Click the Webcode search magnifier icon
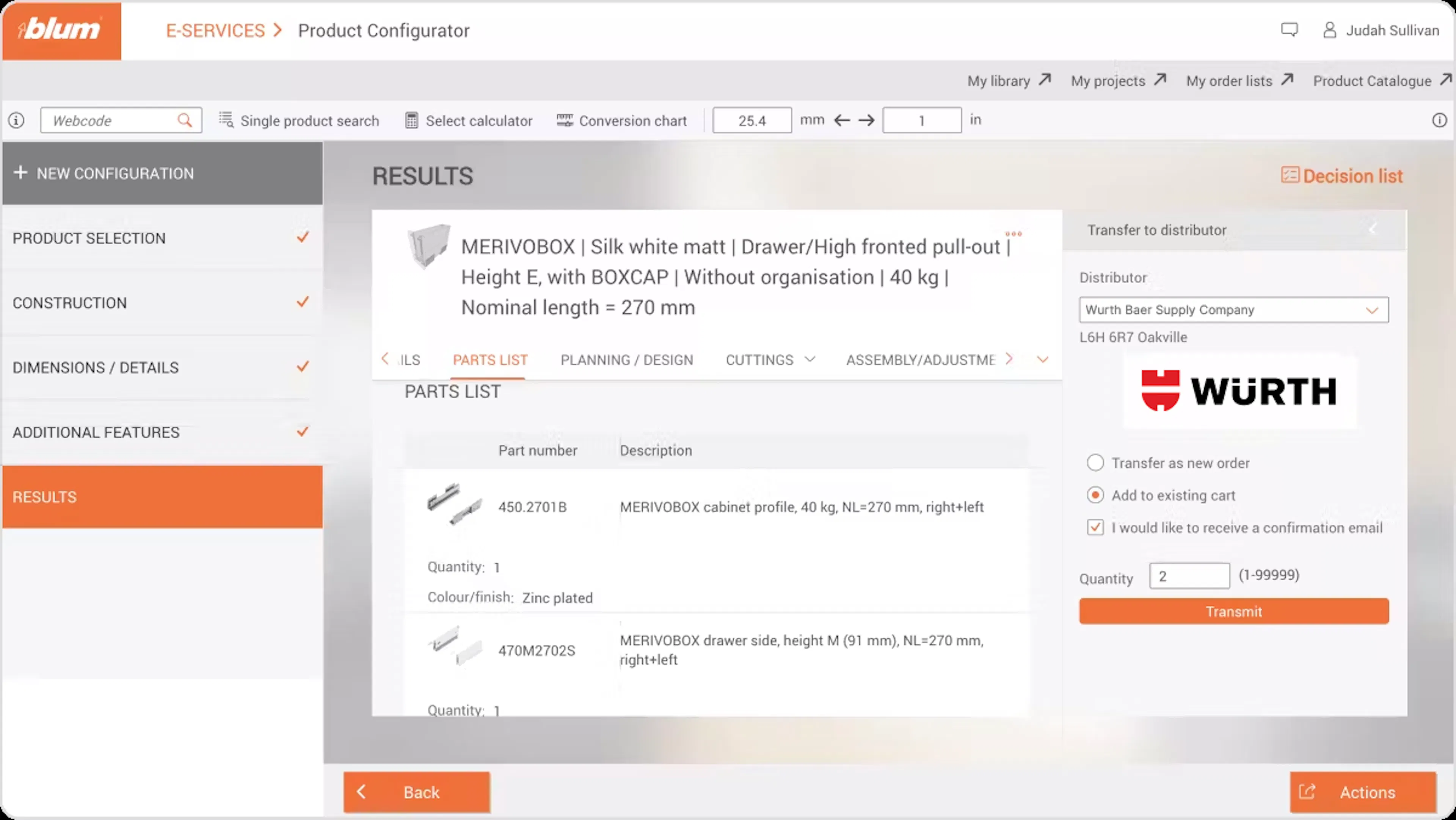This screenshot has width=1456, height=820. (x=184, y=121)
